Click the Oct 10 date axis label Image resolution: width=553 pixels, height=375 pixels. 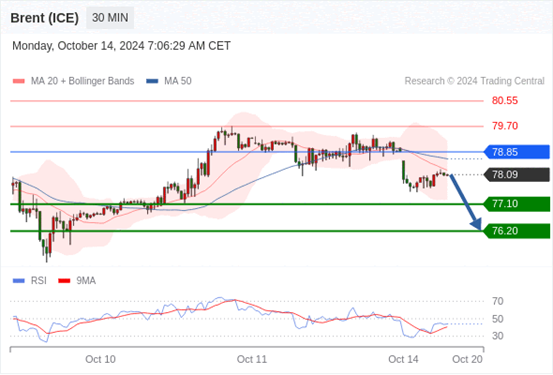[x=101, y=359]
